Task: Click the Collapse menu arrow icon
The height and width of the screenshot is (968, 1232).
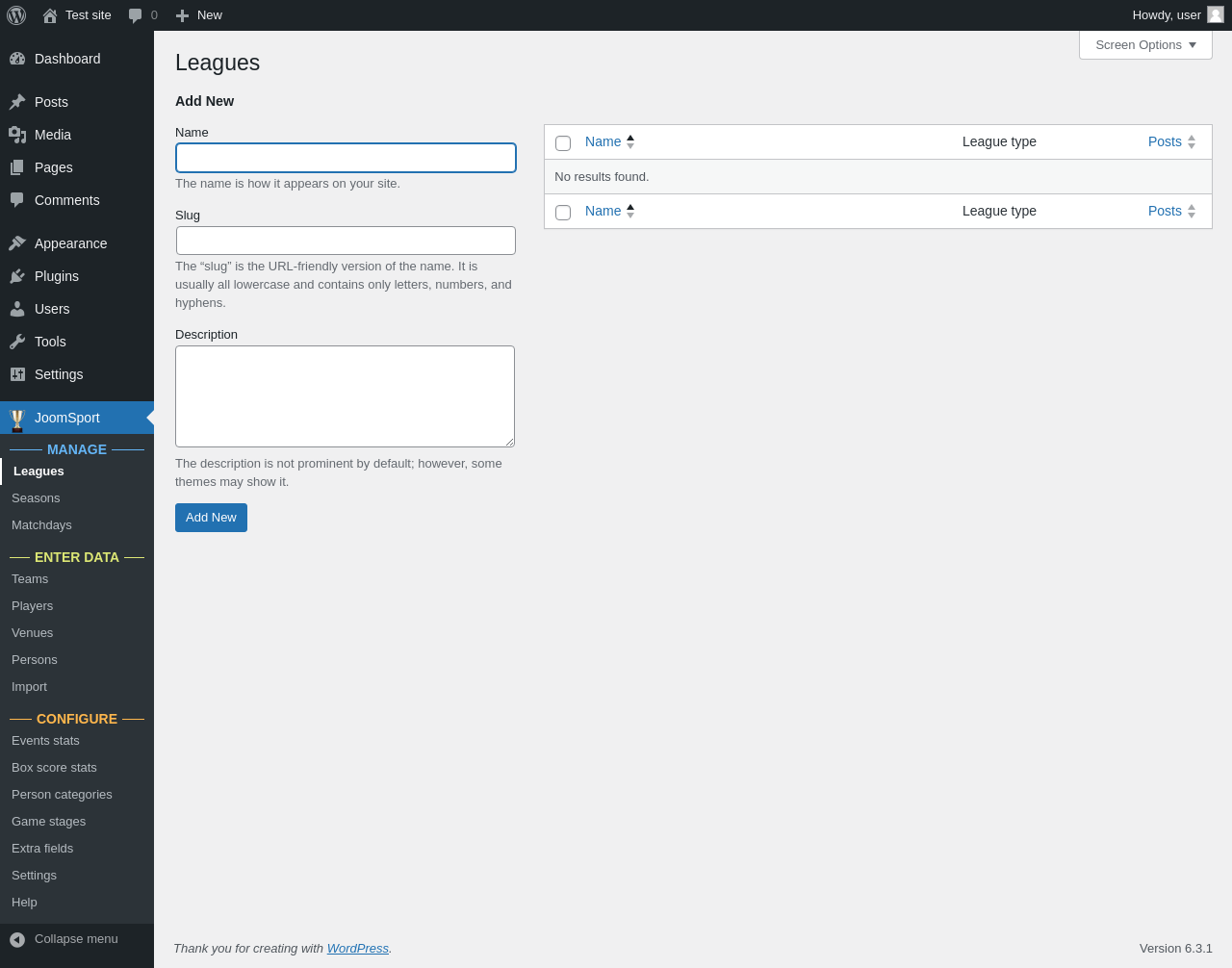Action: [x=17, y=939]
